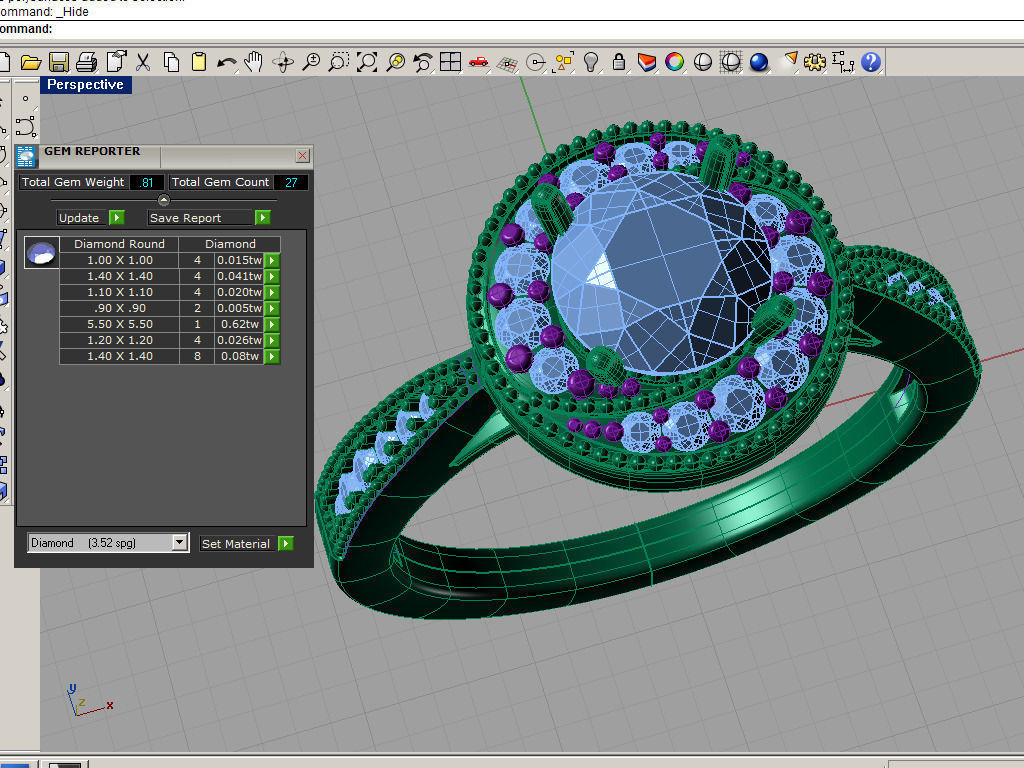This screenshot has width=1024, height=768.
Task: Click the spotlight cone icon
Action: click(790, 60)
